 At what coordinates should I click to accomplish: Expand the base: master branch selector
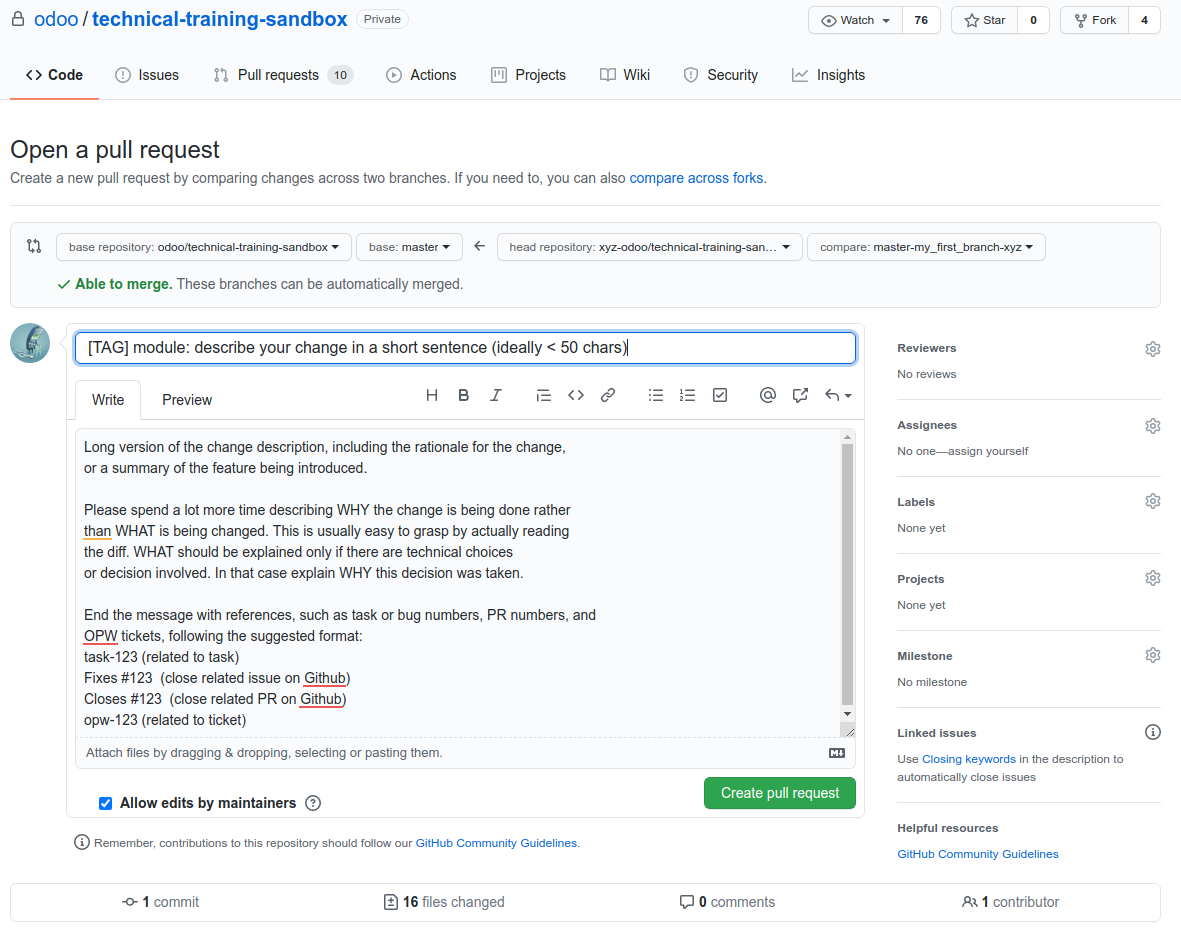click(409, 247)
